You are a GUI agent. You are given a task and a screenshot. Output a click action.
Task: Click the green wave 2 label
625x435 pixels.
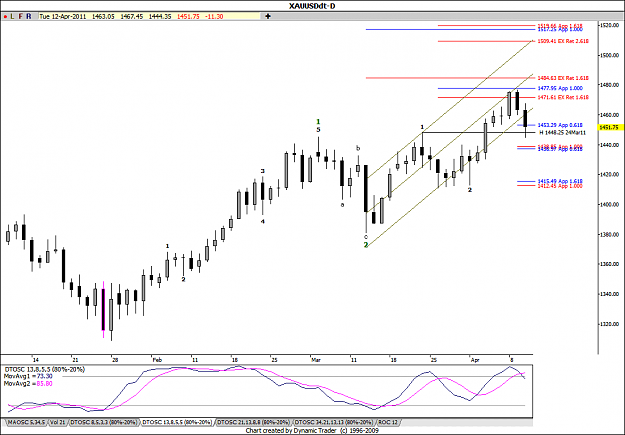366,245
